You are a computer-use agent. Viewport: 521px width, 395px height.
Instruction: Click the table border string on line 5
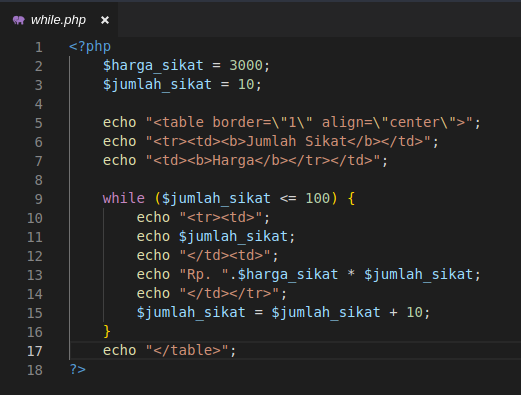click(309, 122)
